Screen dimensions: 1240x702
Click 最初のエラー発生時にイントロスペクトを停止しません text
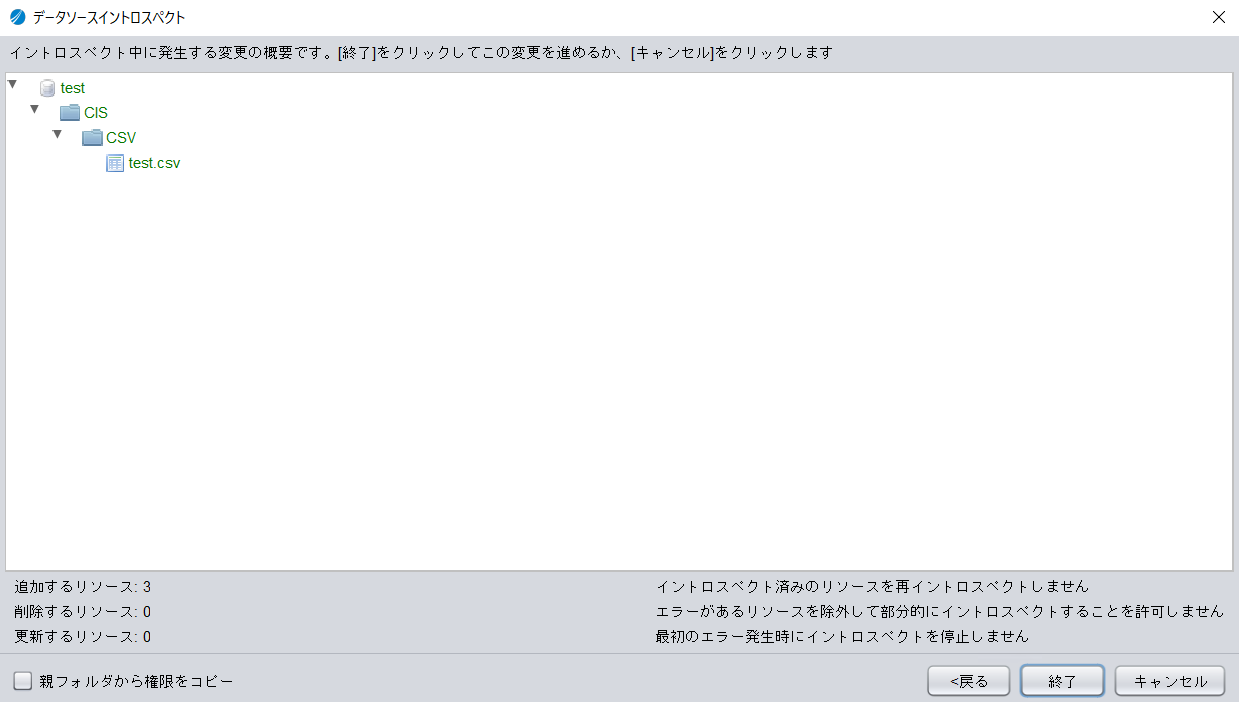point(842,636)
